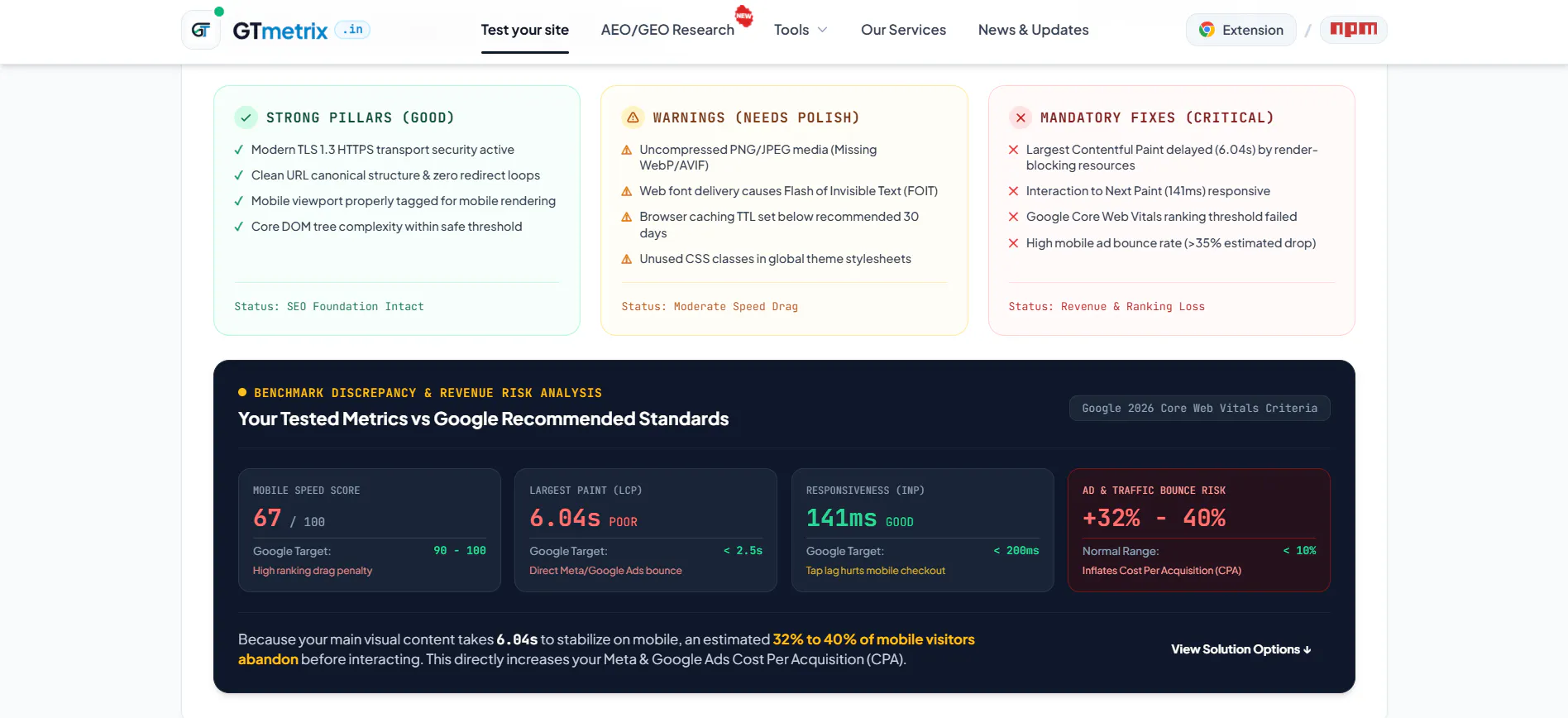Click red X next to High mobile ad bounce
Screen dimensions: 1568x718
(x=1013, y=243)
